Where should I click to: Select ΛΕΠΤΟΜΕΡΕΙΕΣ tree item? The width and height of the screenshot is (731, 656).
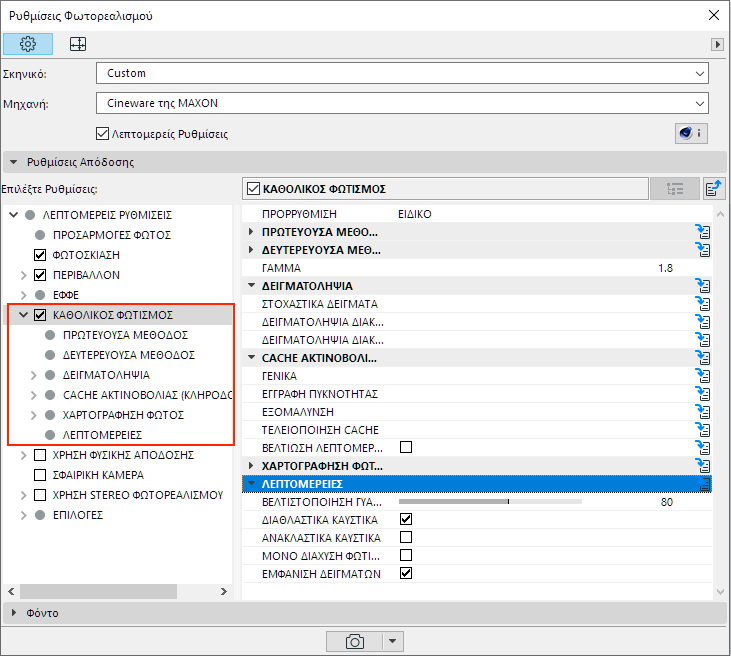click(x=102, y=435)
